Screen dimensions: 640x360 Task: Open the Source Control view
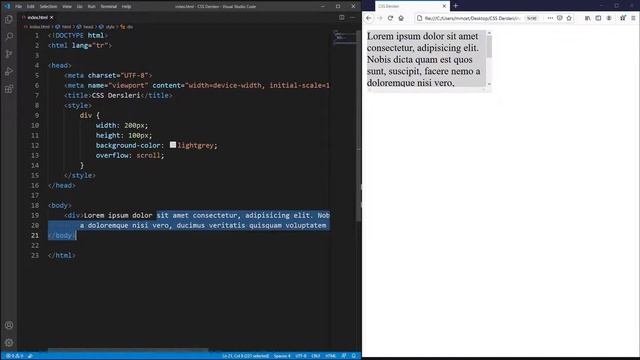[x=9, y=54]
